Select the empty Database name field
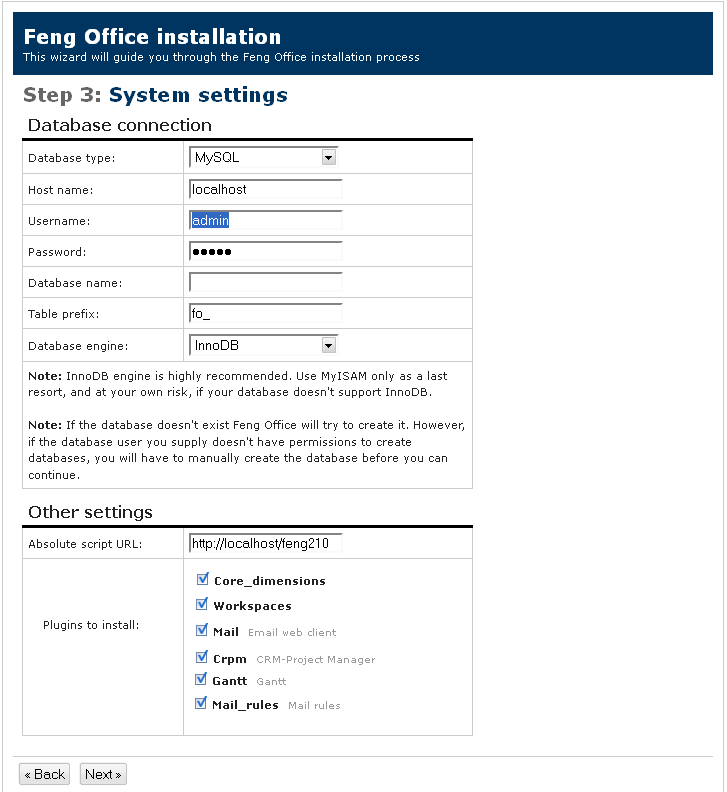727x792 pixels. [x=265, y=283]
